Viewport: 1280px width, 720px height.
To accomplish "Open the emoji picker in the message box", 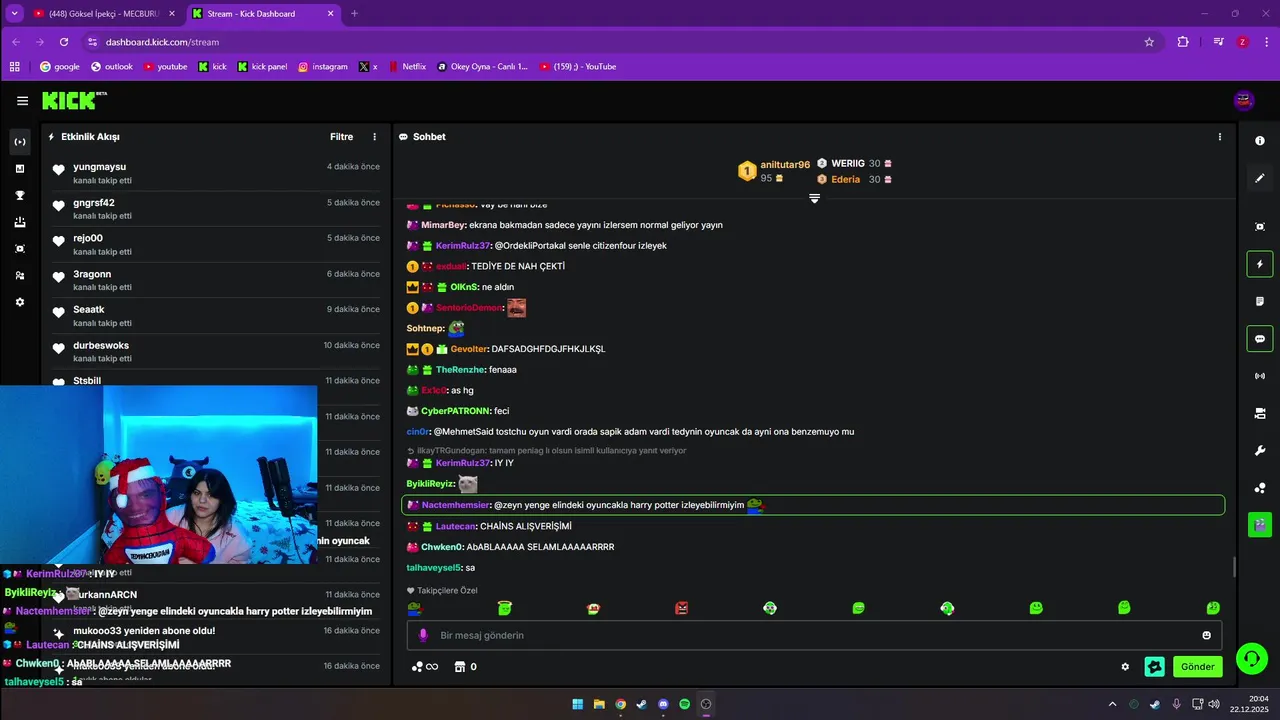I will point(1207,635).
